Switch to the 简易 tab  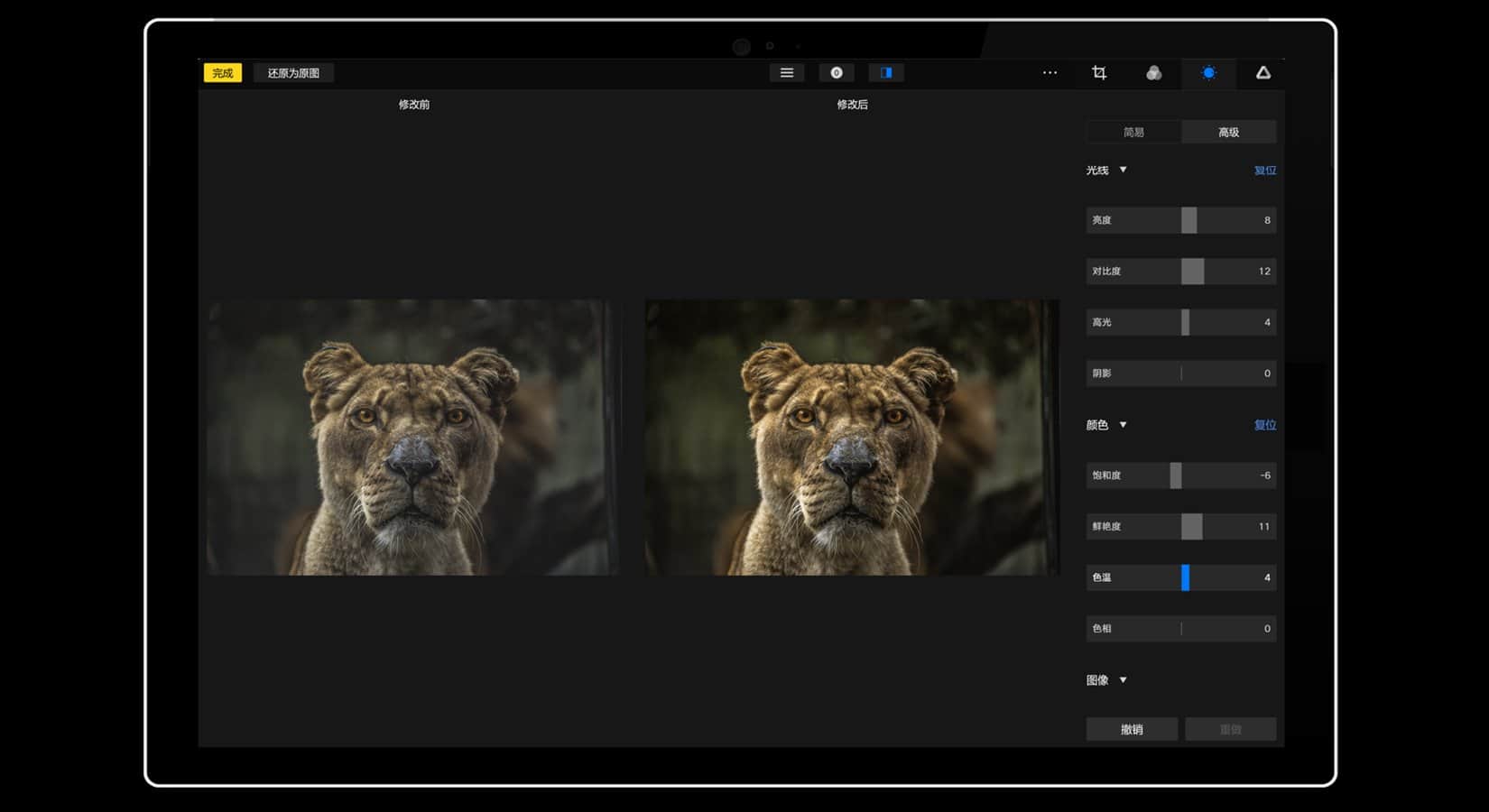coord(1133,133)
